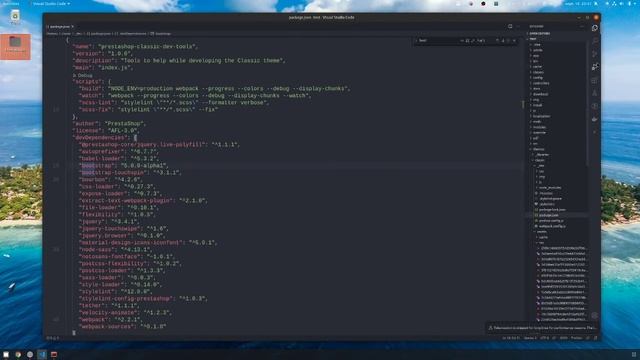Select the highlighted folder on the desktop

point(15,47)
